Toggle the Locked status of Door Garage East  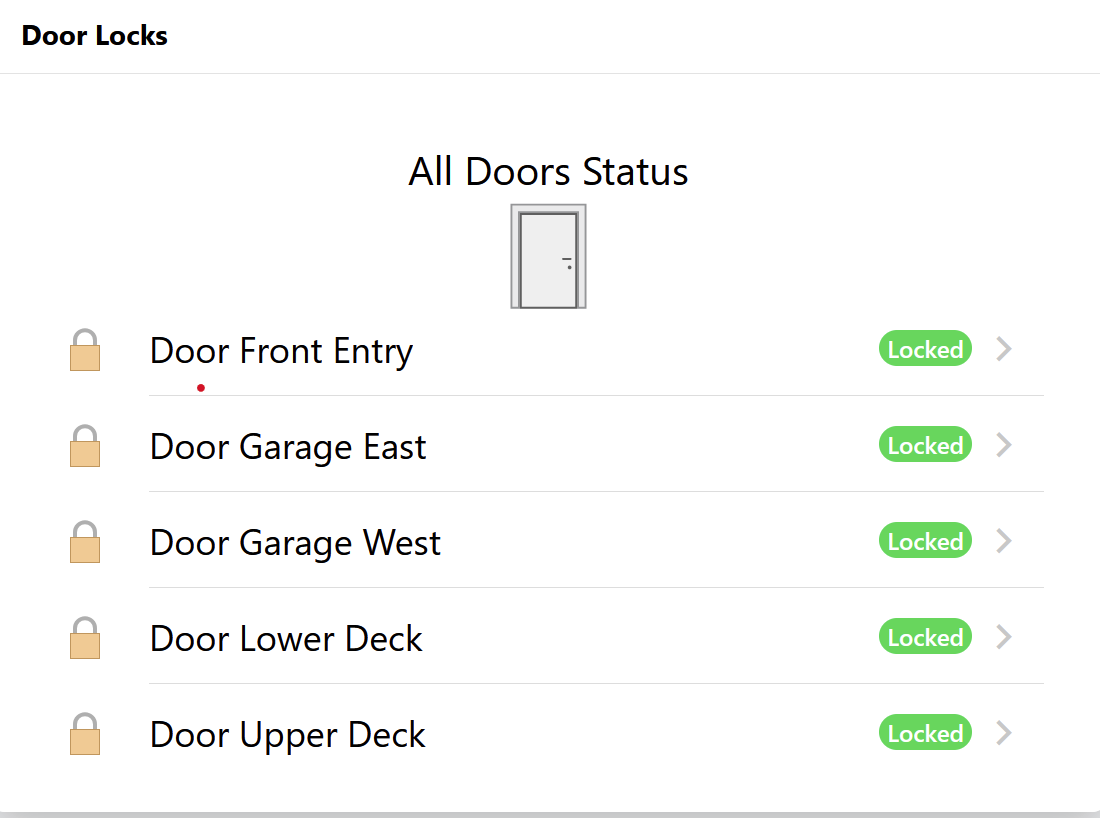tap(925, 445)
